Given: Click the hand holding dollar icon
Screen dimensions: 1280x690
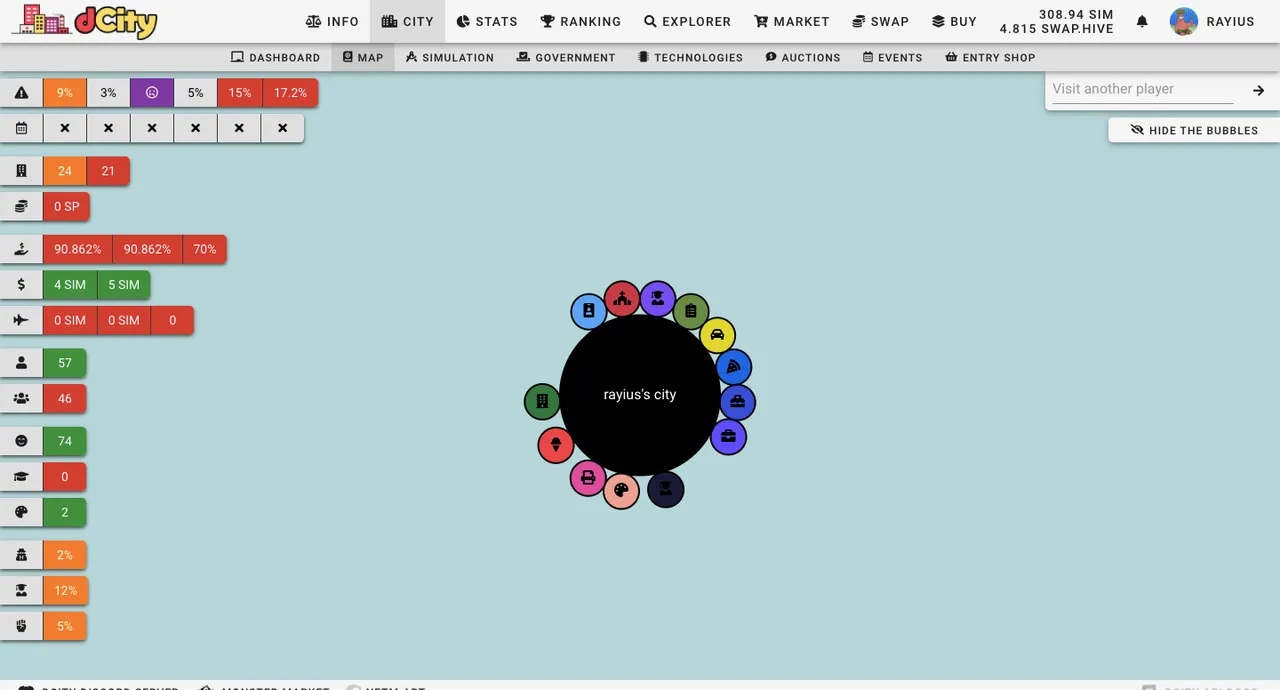Looking at the screenshot, I should 21,249.
